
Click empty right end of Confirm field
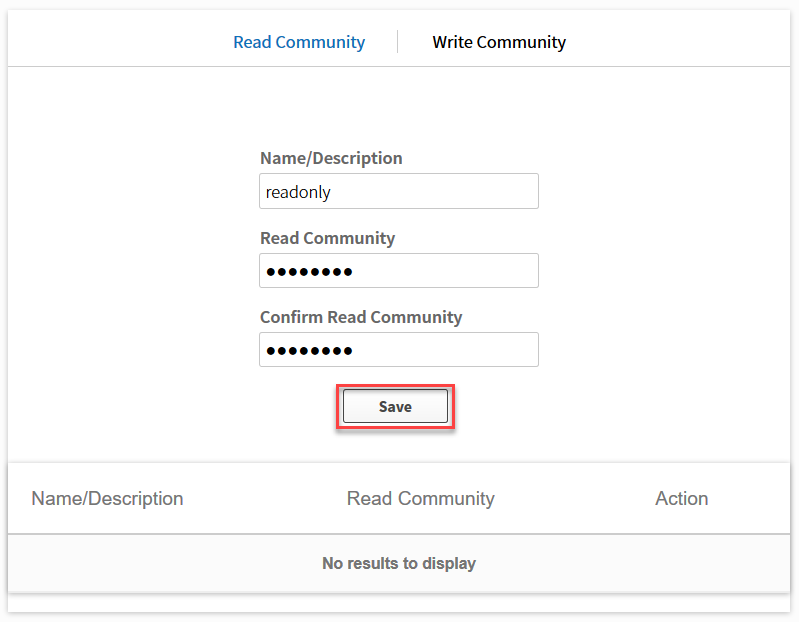(484, 349)
